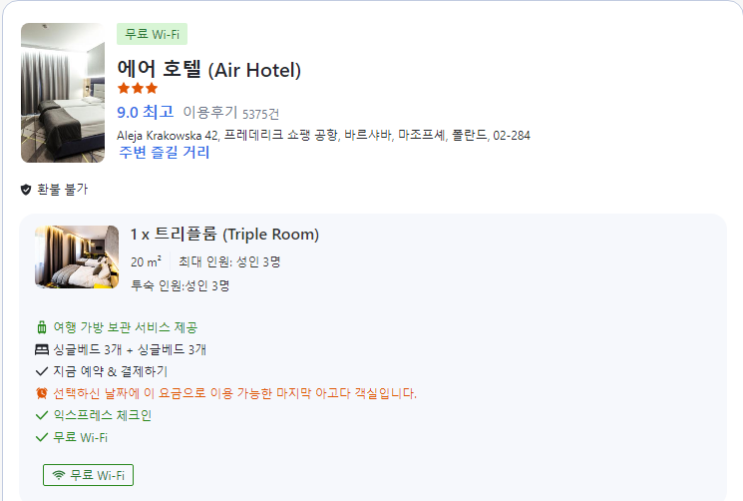Select the 1 x 트리플룸 (Triple Room) heading
This screenshot has width=743, height=501.
pos(225,235)
